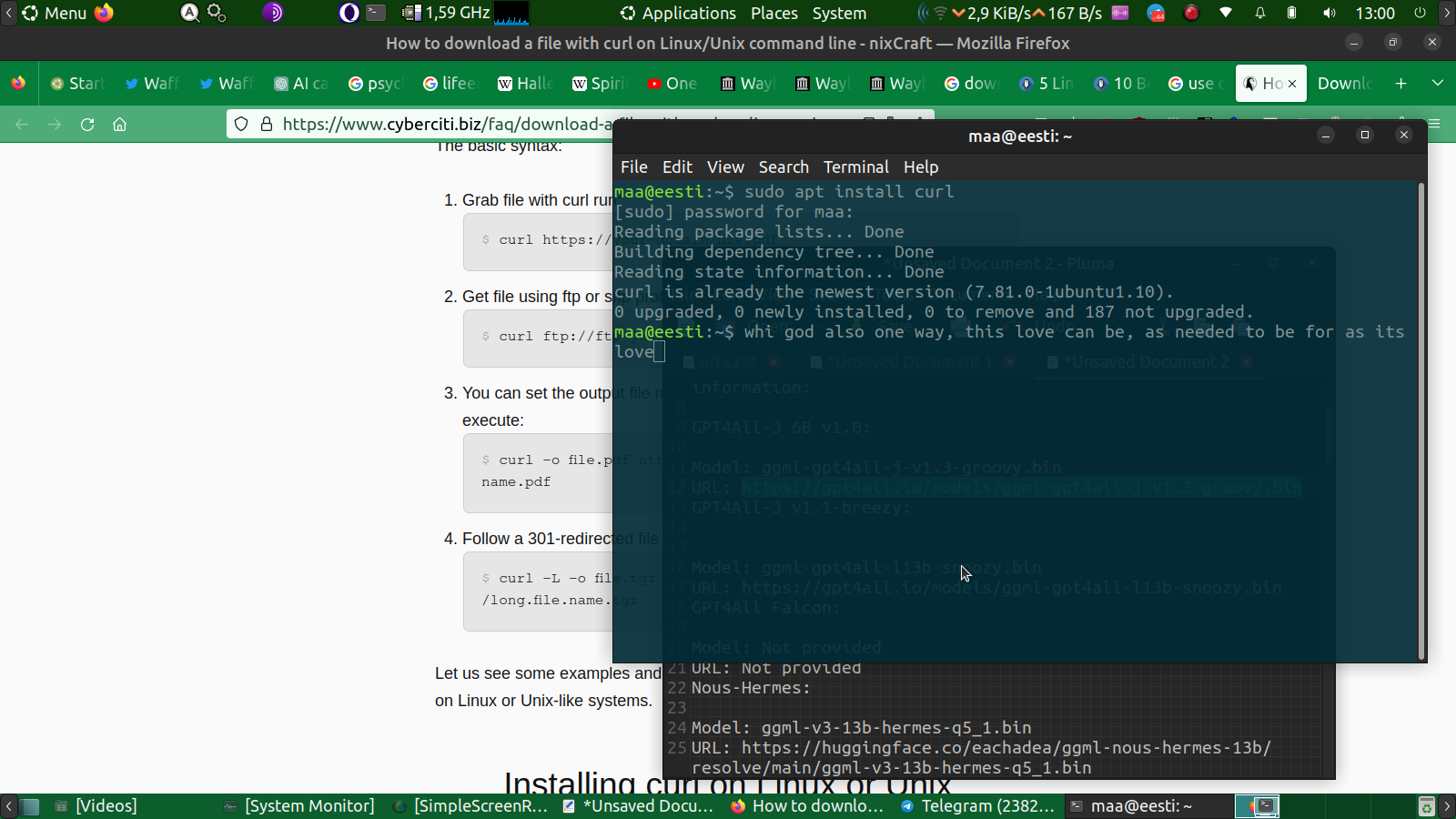Open the Applications menu in the panel
This screenshot has height=819, width=1456.
click(x=678, y=13)
